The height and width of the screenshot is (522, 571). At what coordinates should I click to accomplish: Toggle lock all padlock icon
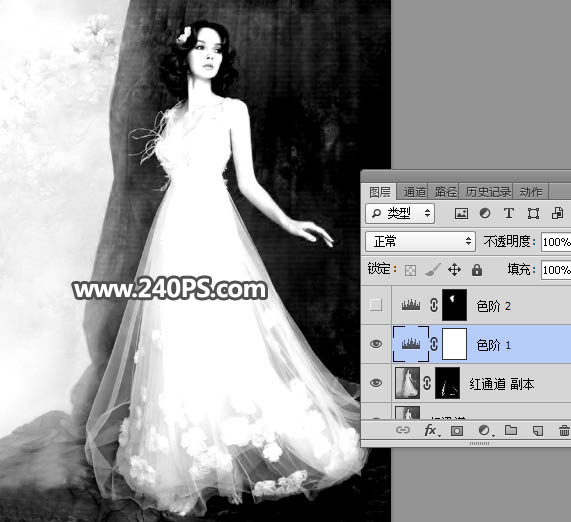[x=477, y=270]
